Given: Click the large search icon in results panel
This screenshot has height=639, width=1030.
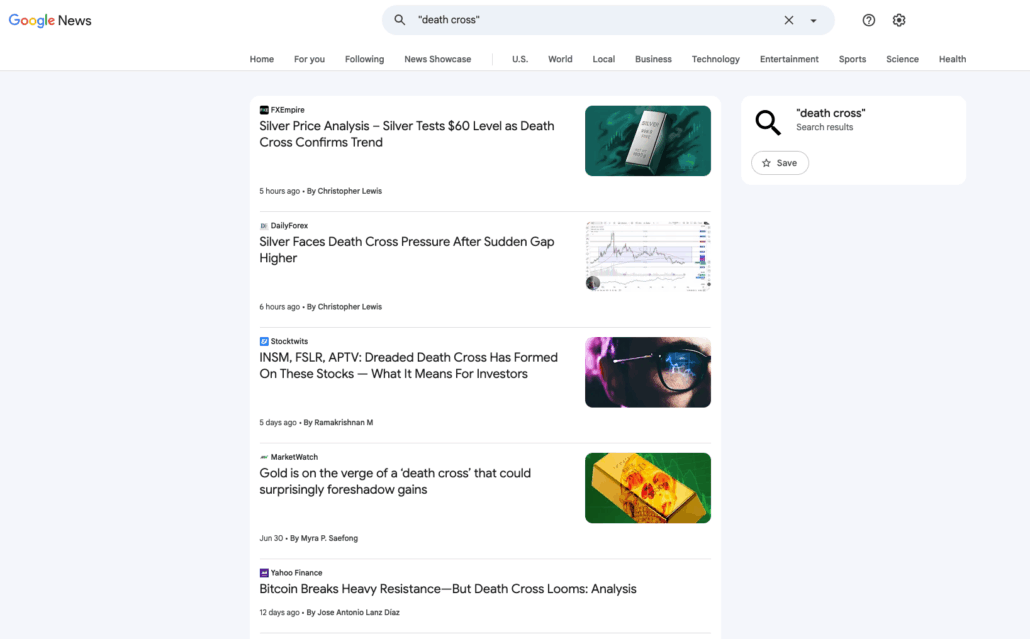Looking at the screenshot, I should pos(767,122).
